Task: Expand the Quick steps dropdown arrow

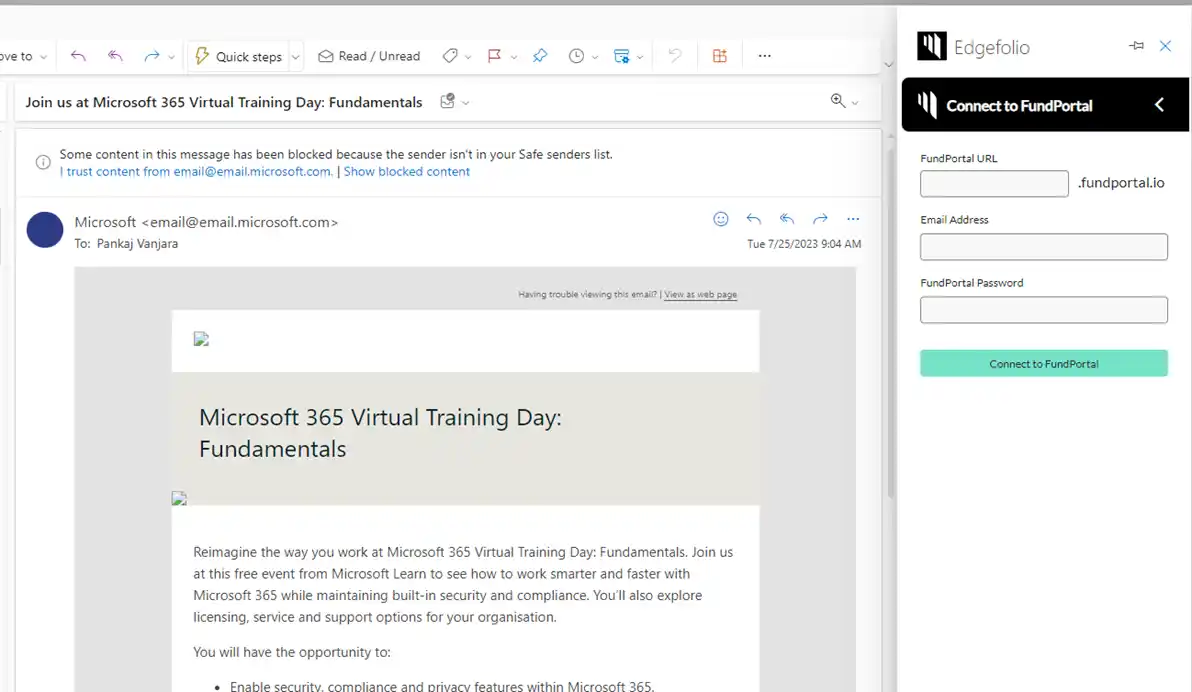Action: click(296, 57)
